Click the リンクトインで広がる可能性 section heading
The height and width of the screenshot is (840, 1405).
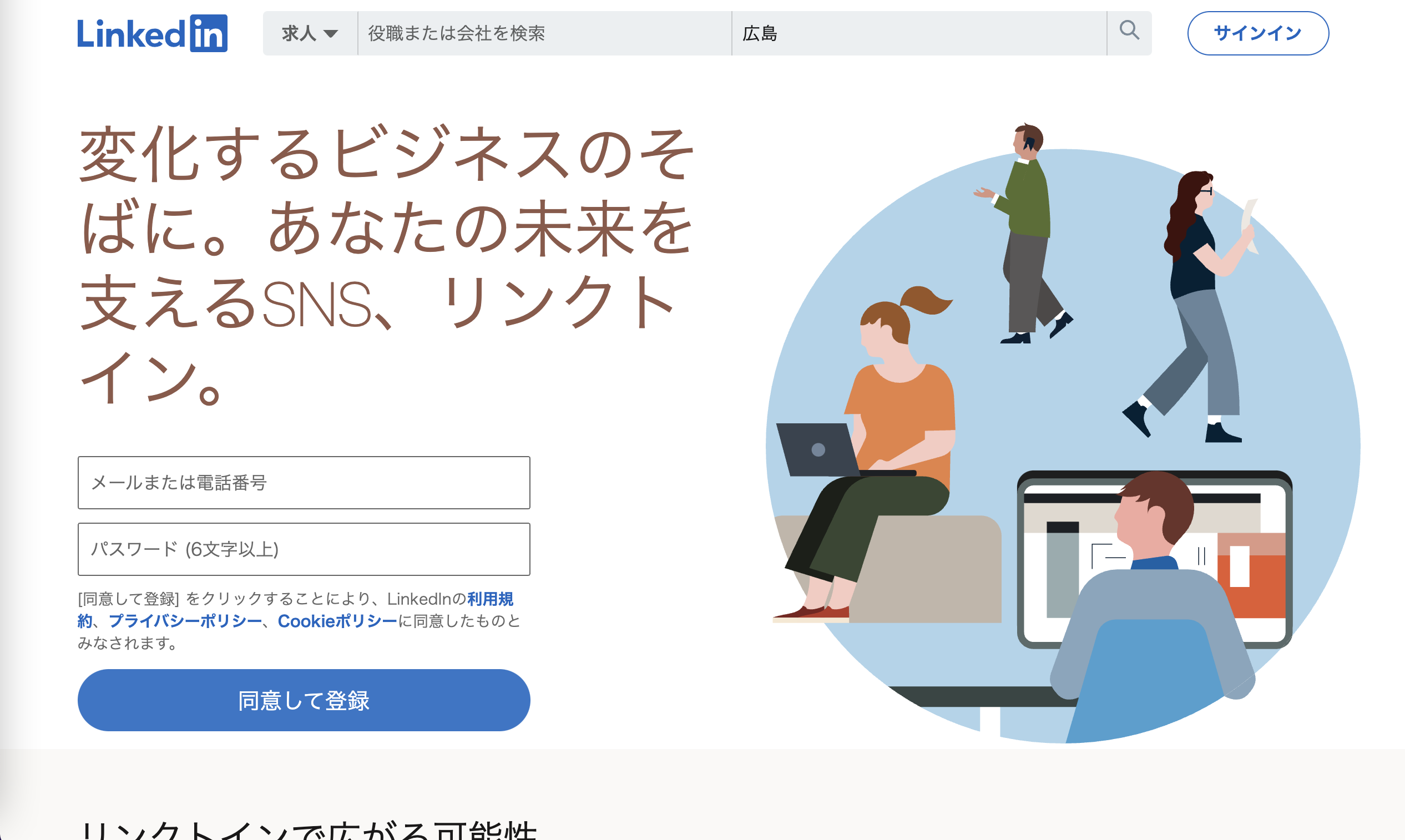309,829
